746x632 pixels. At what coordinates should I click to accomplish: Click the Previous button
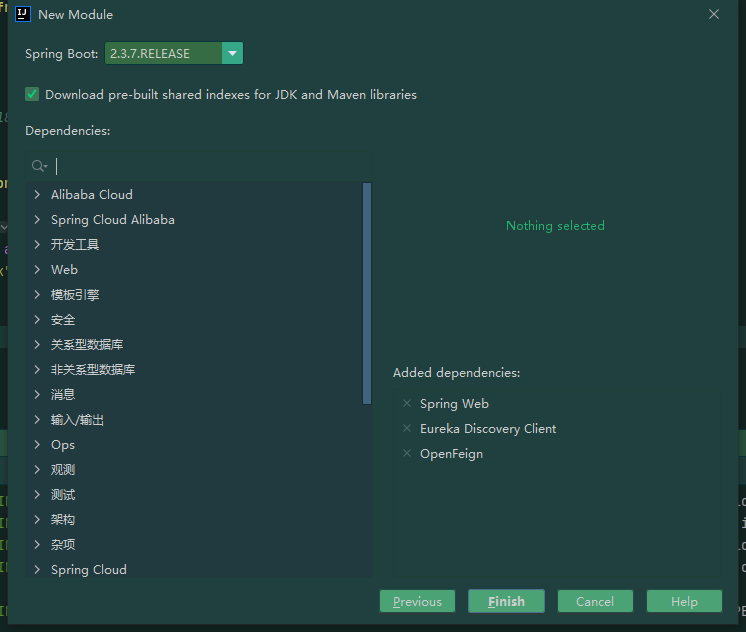tap(417, 601)
